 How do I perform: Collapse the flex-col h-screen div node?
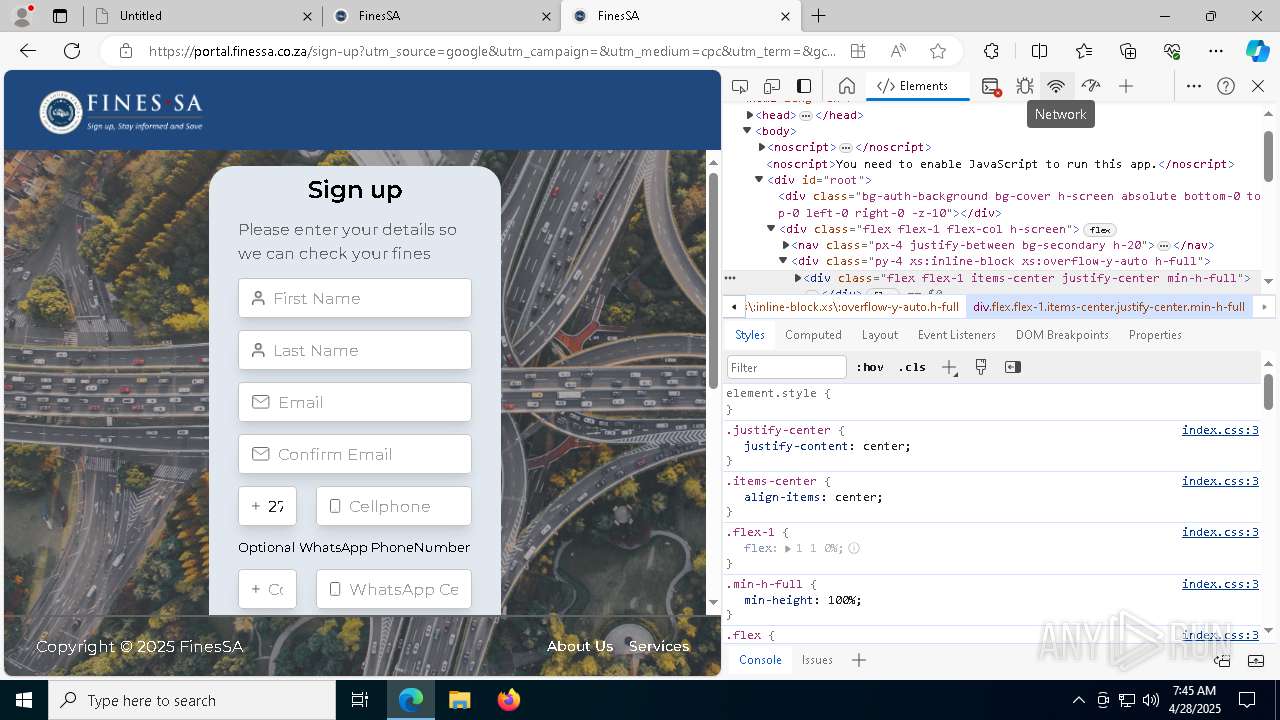pos(772,229)
